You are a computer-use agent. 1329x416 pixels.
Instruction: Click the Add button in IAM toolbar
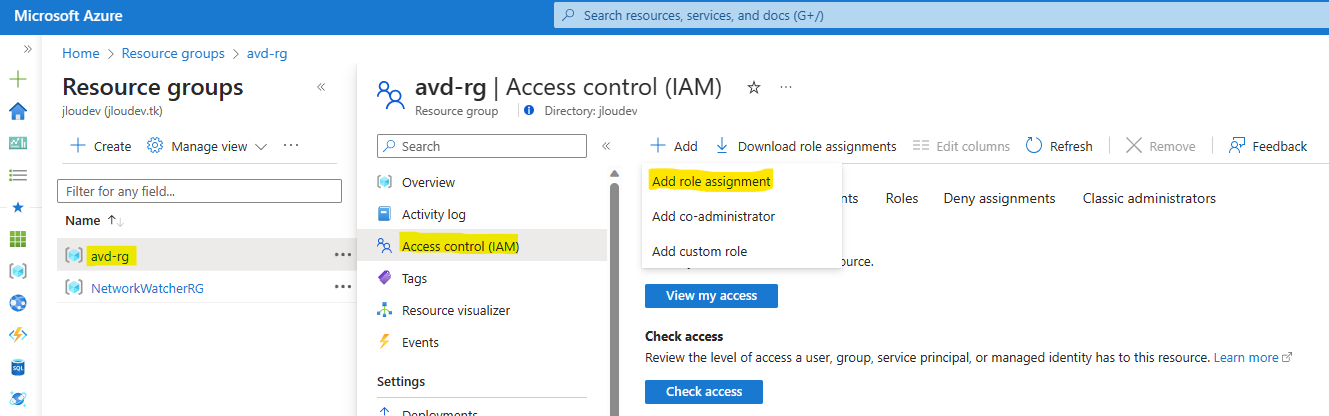[x=674, y=146]
